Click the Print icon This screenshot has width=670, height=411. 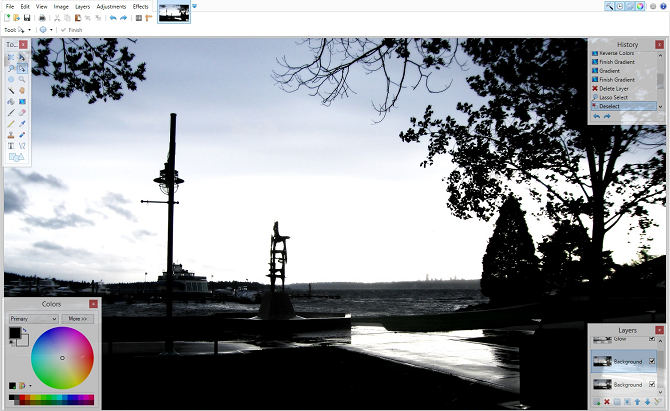tap(42, 18)
